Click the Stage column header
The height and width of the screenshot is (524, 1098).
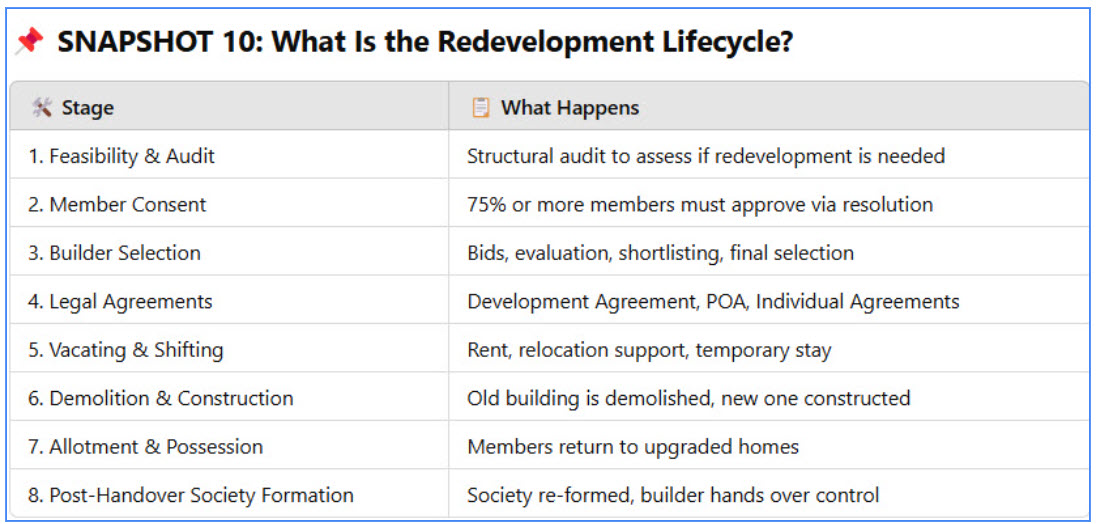pos(229,106)
